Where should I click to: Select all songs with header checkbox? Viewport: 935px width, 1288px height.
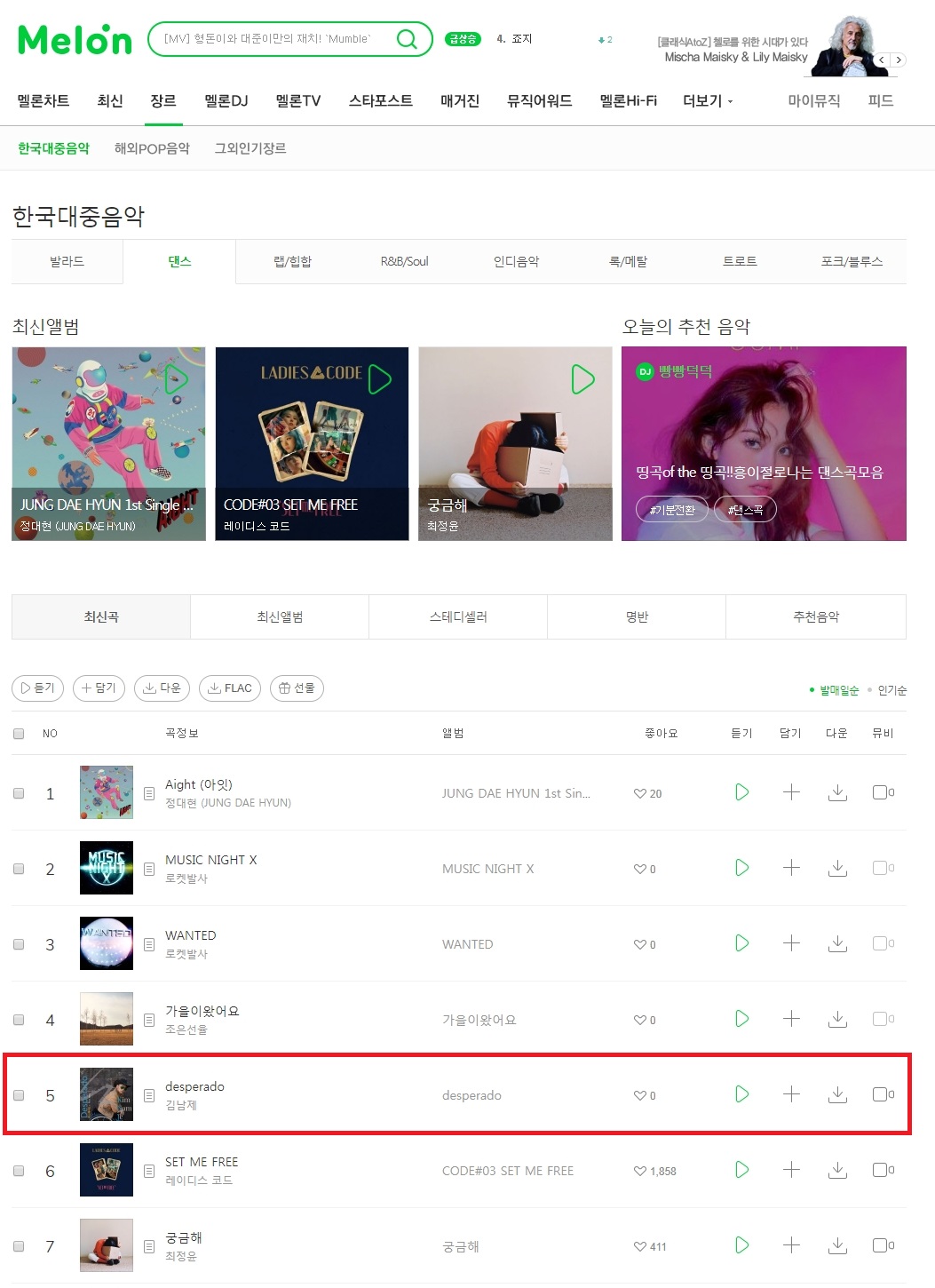click(19, 734)
